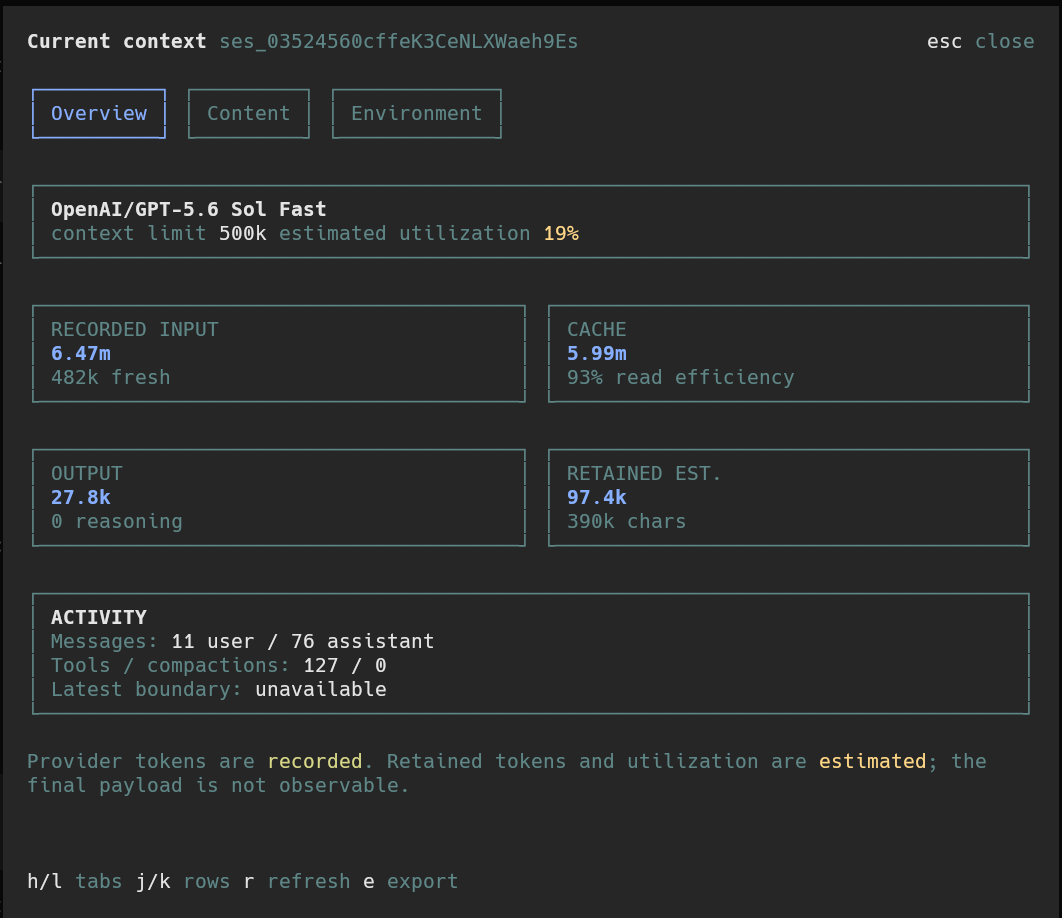The width and height of the screenshot is (1062, 918).
Task: Click the Current context title
Action: tap(116, 41)
